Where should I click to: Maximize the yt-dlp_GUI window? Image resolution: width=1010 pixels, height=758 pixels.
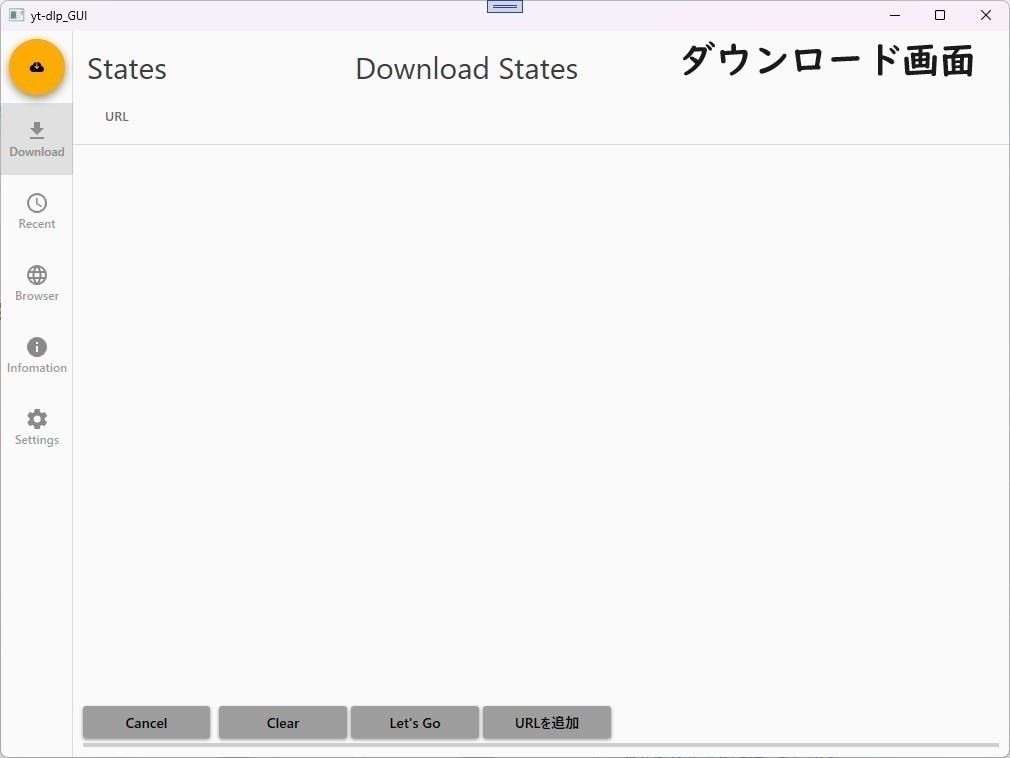point(939,15)
